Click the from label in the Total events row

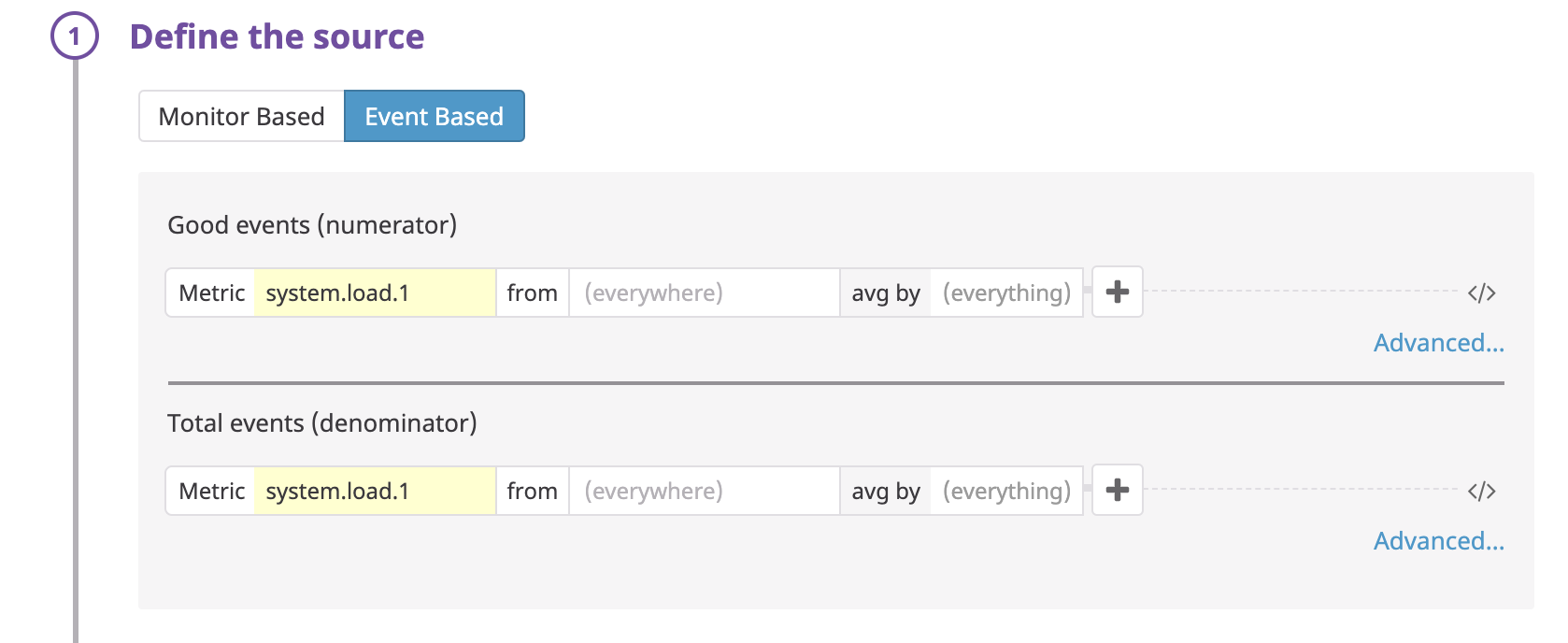(x=532, y=490)
